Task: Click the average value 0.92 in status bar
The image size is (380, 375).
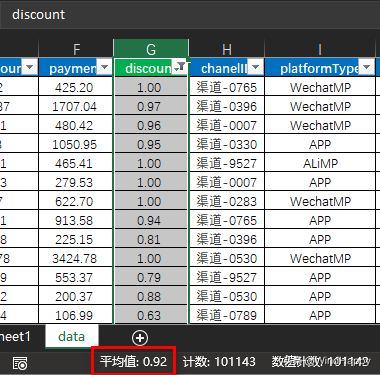Action: point(133,361)
